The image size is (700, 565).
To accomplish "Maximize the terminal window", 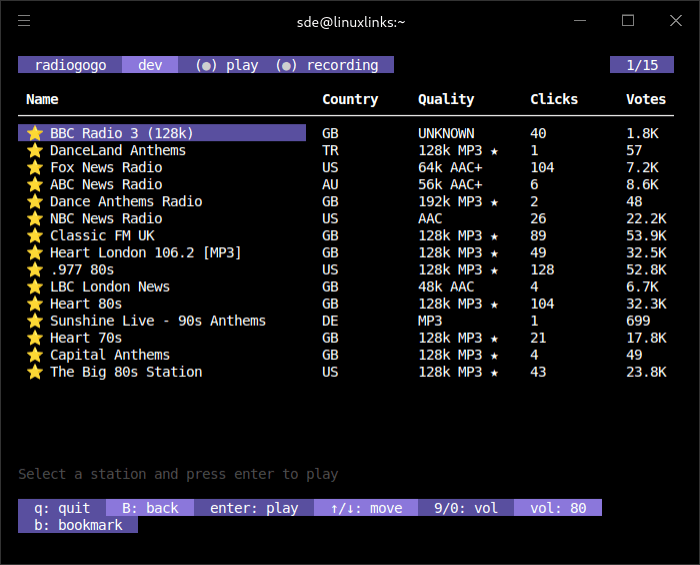I will [x=628, y=21].
